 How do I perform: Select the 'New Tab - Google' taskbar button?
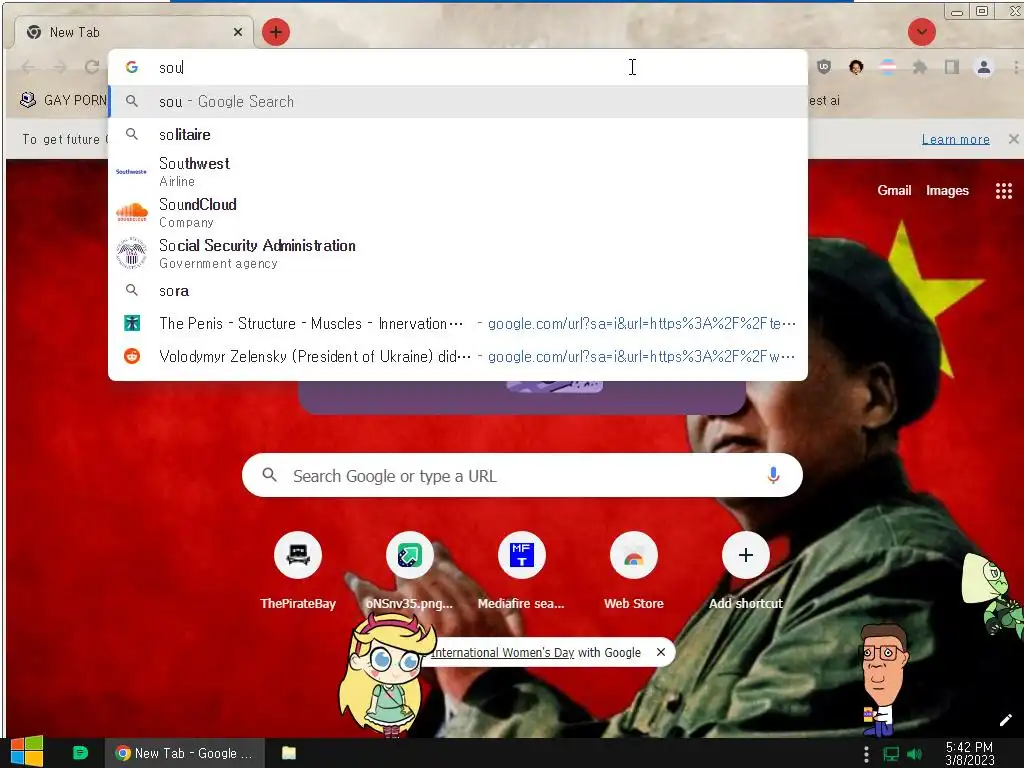[x=185, y=753]
